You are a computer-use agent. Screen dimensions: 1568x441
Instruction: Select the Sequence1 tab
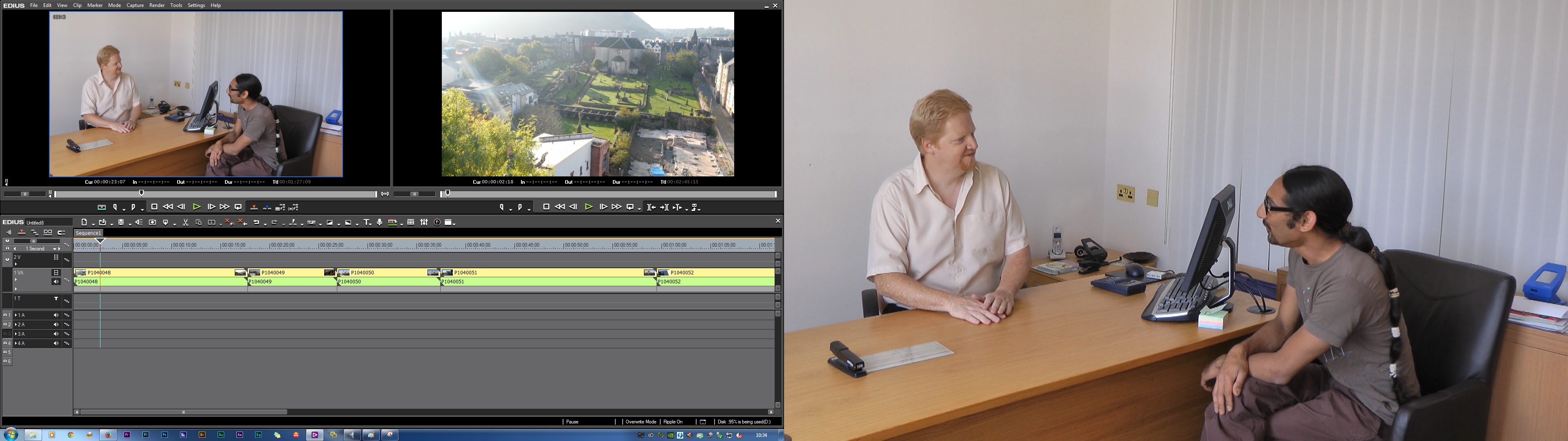[88, 233]
